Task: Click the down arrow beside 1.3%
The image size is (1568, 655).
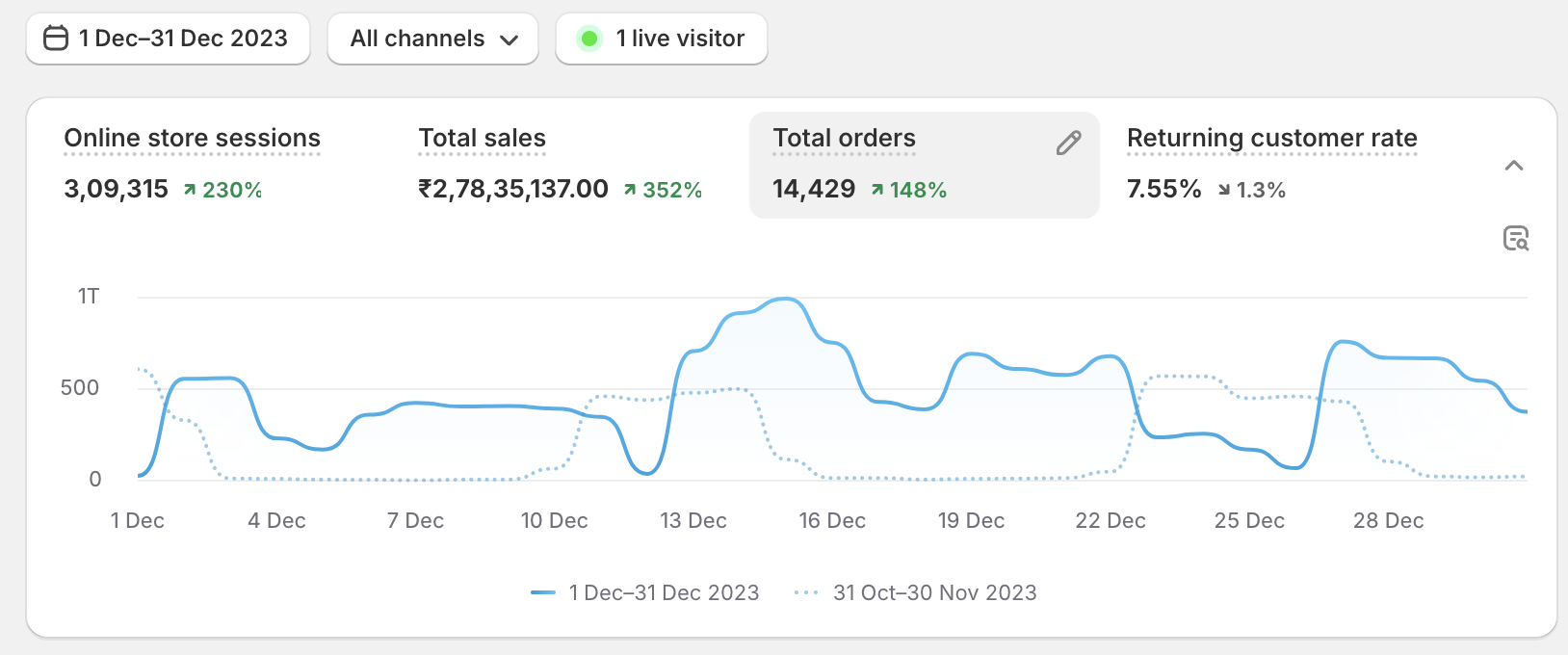Action: coord(1223,190)
